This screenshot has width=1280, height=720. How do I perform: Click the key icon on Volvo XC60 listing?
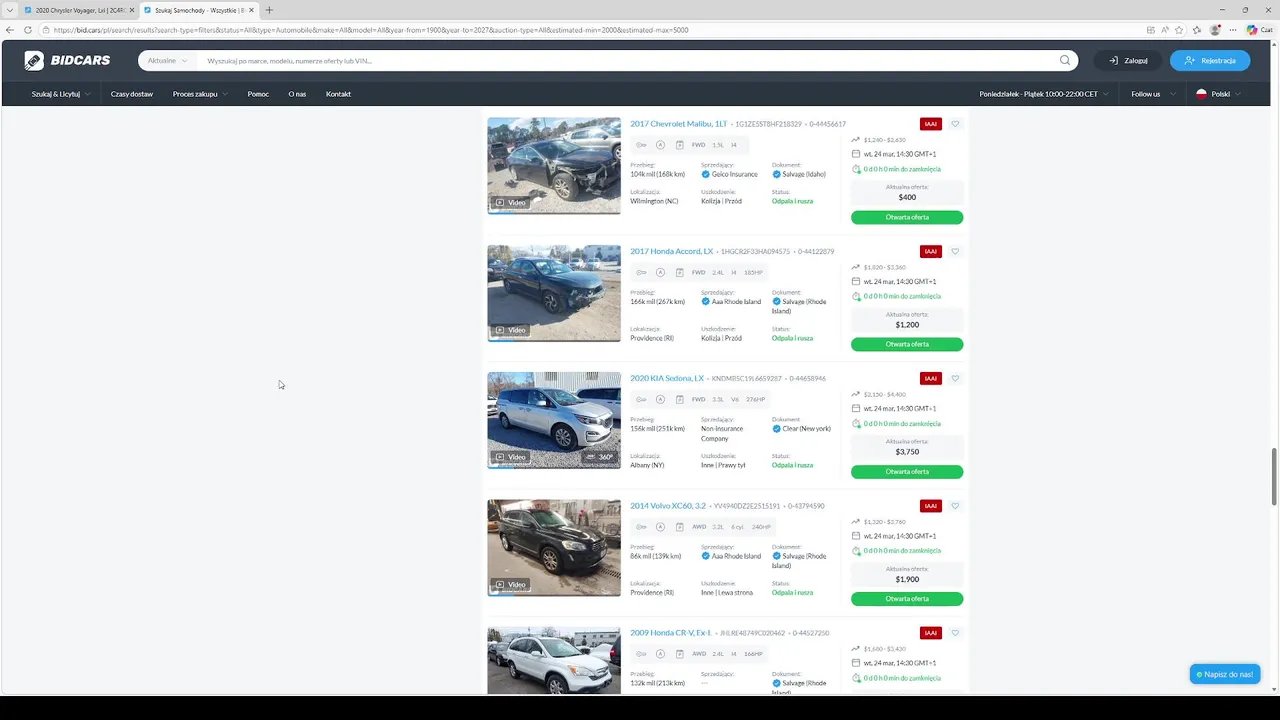pos(641,526)
